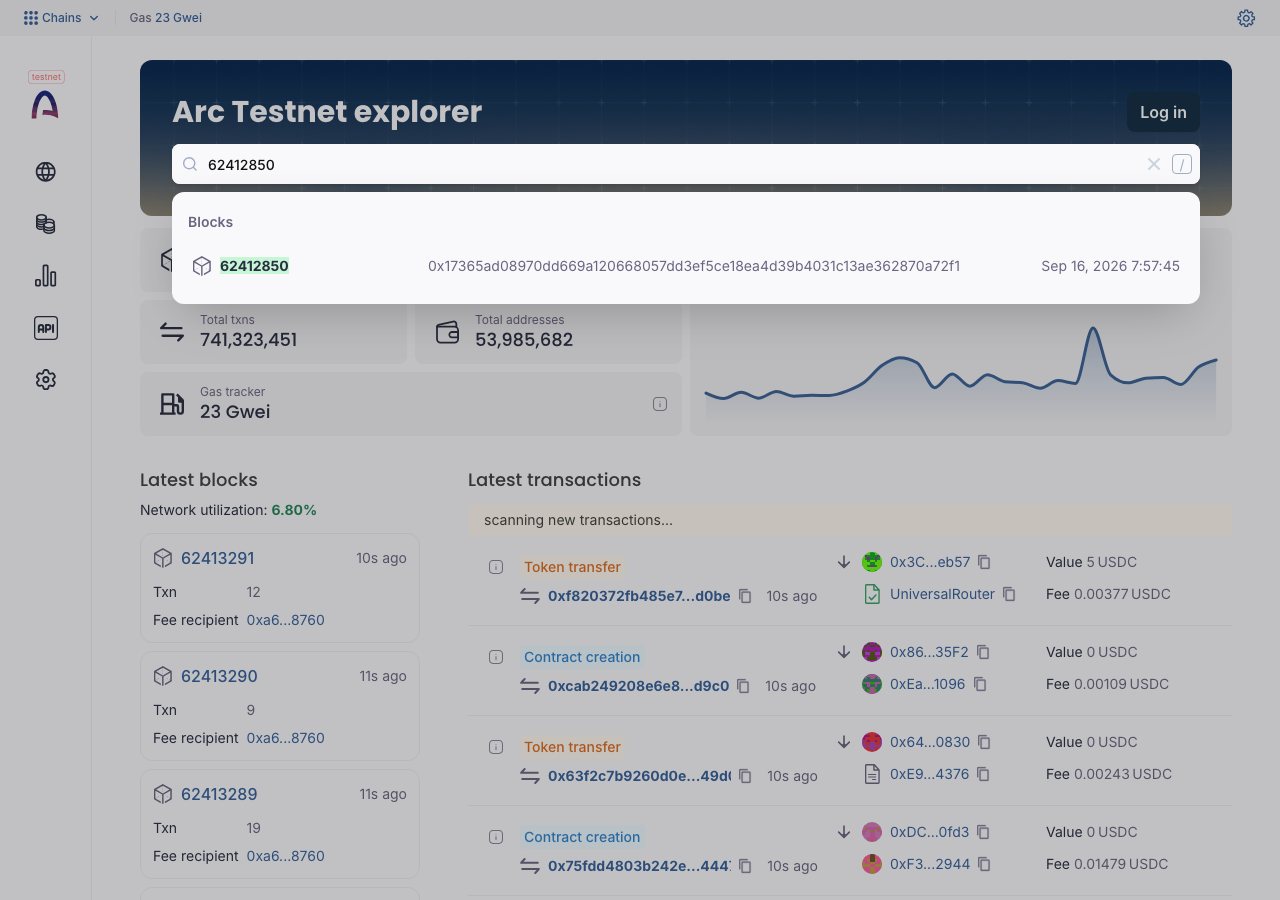Open address 0x86...35F2
Screen dimensions: 1280x900
[929, 652]
